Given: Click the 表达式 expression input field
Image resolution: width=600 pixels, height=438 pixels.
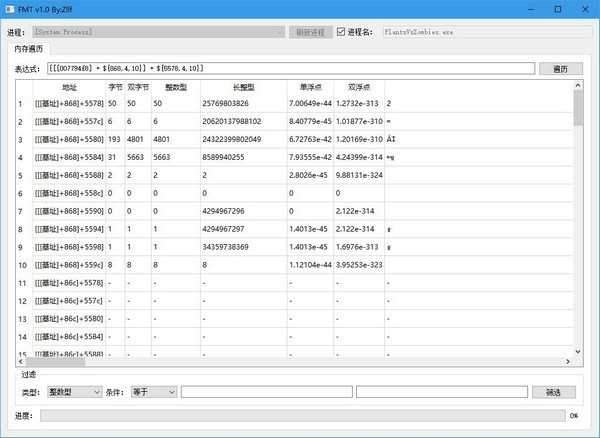Looking at the screenshot, I should tap(291, 68).
